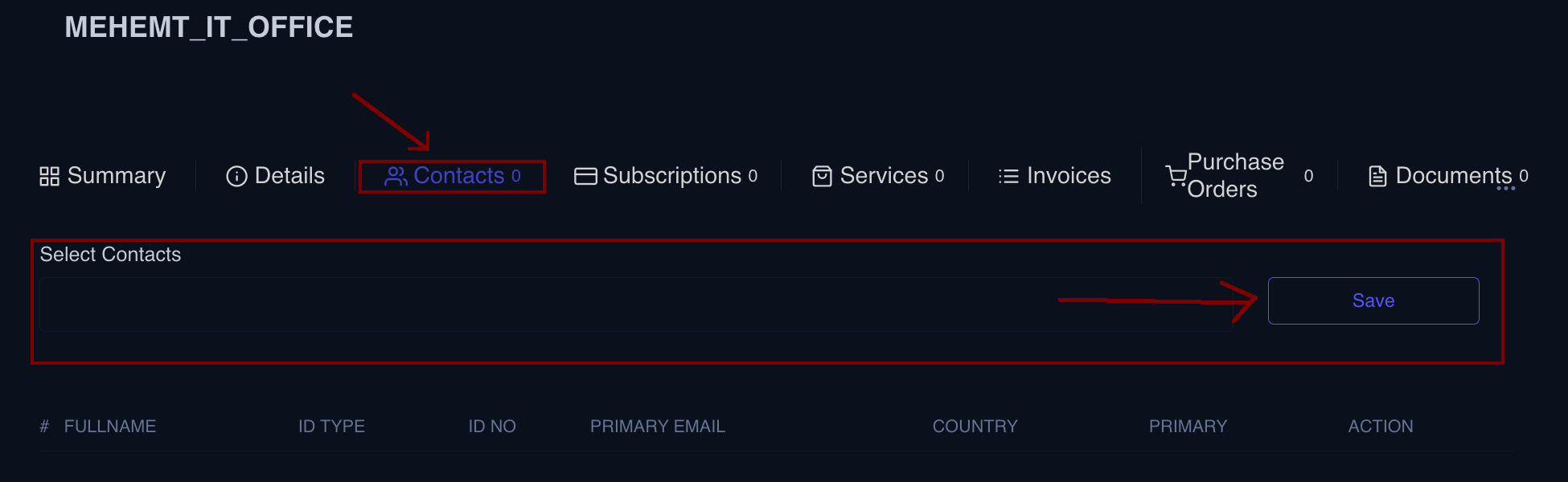Click the ACTION column header

coord(1380,427)
